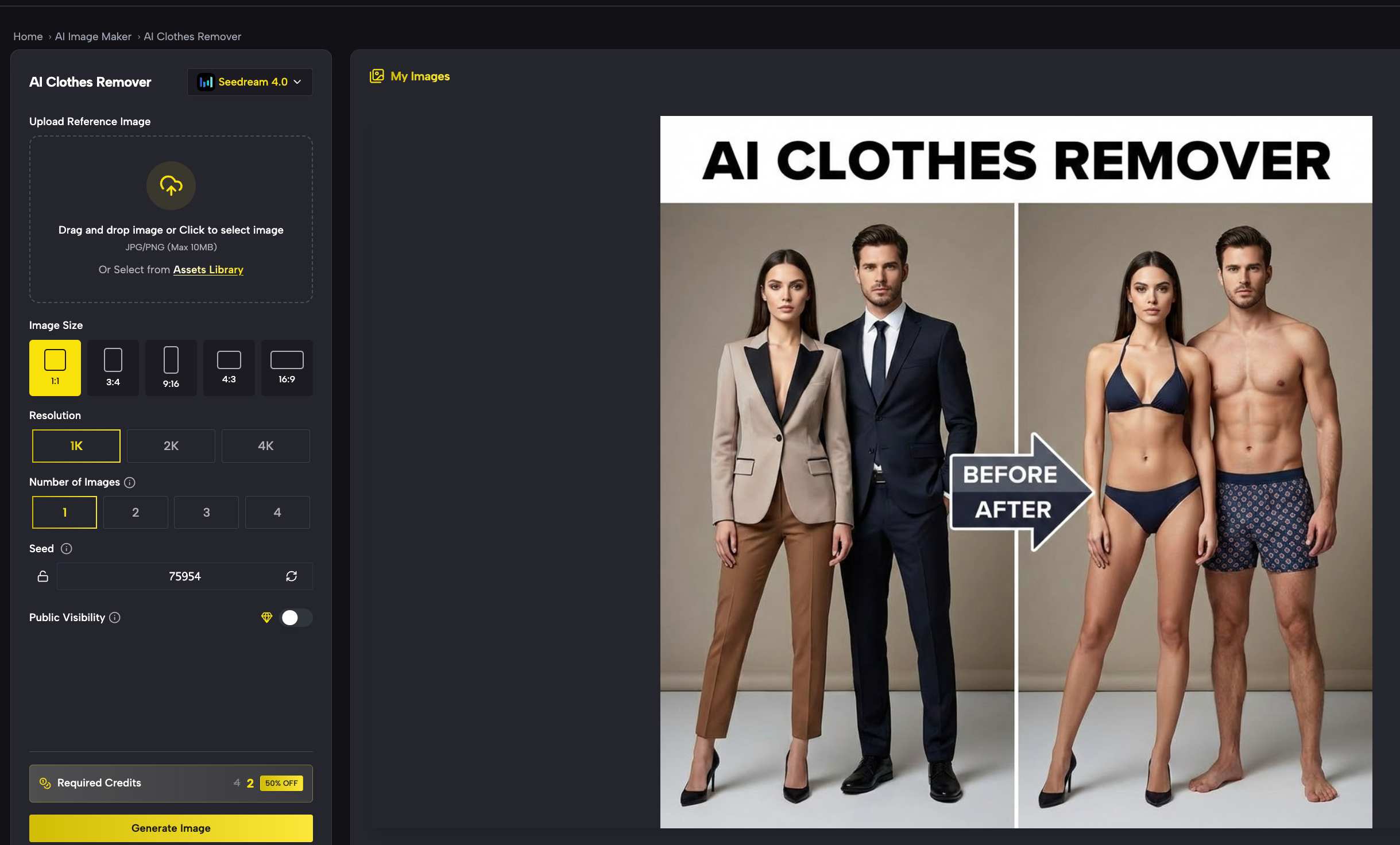Click the diamond icon next to Public Visibility
1400x845 pixels.
pyautogui.click(x=267, y=617)
